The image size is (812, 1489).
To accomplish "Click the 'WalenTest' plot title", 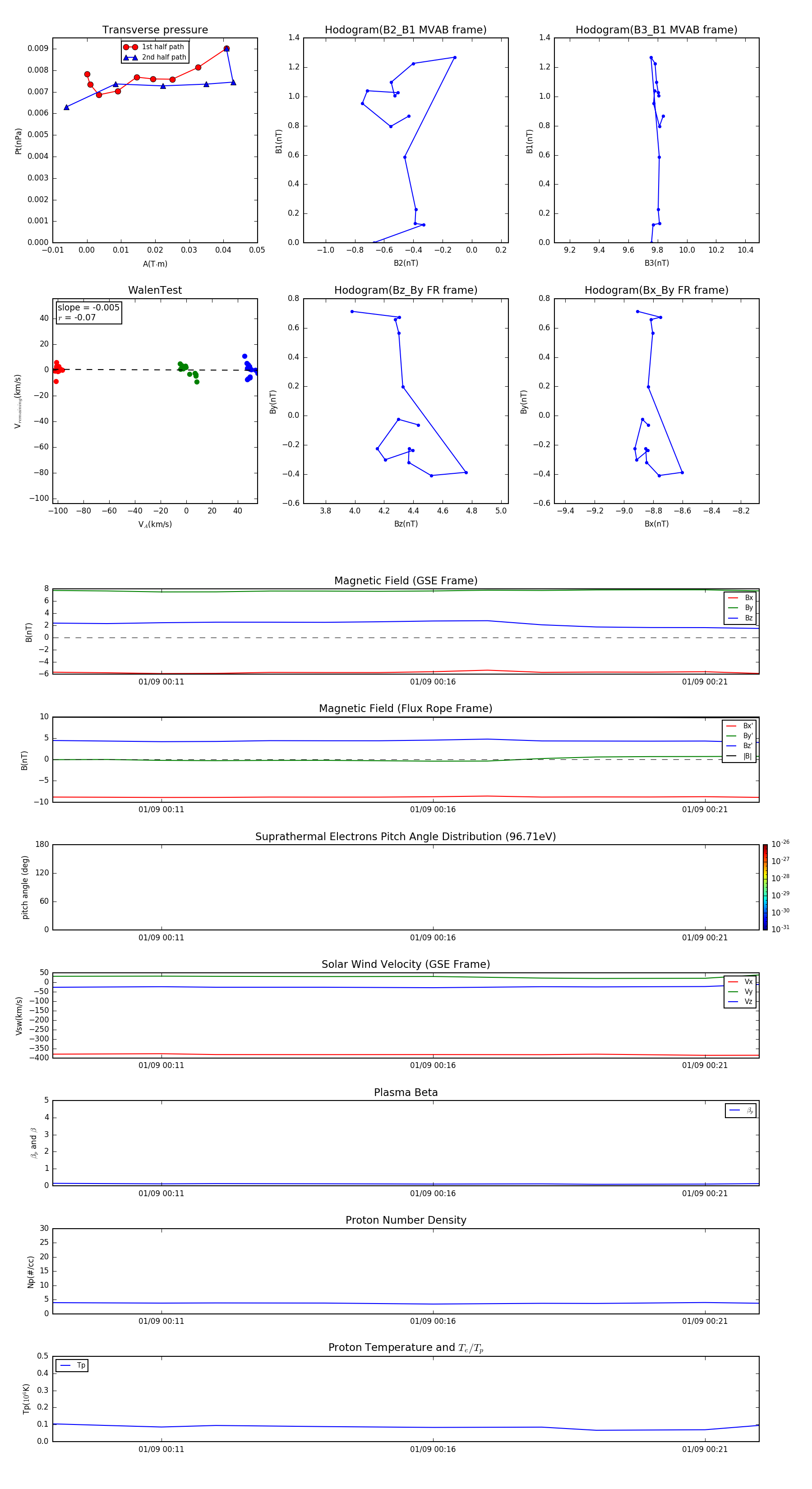I will coord(155,290).
